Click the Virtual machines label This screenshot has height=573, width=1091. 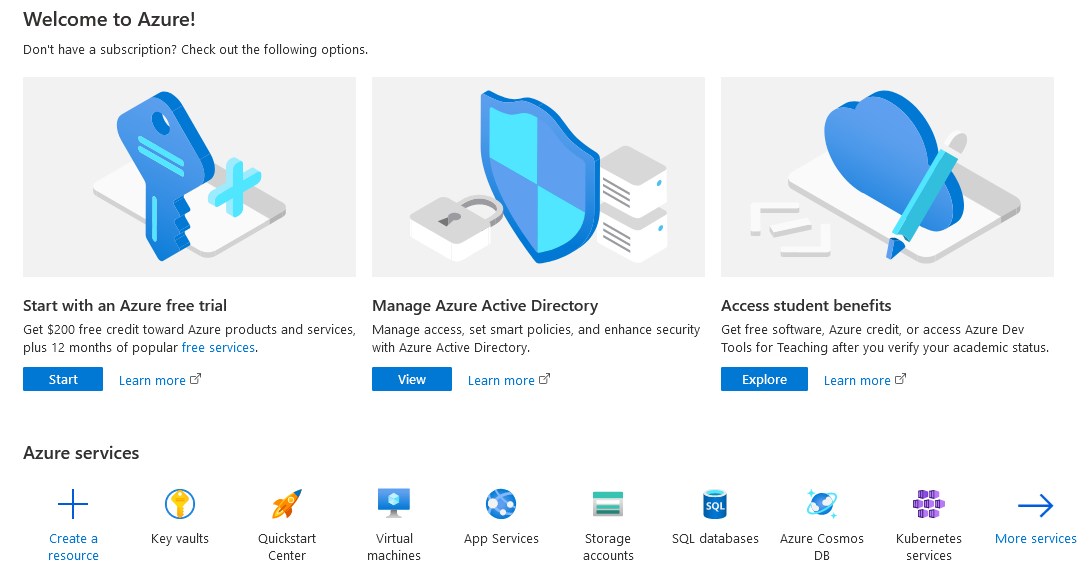click(394, 547)
